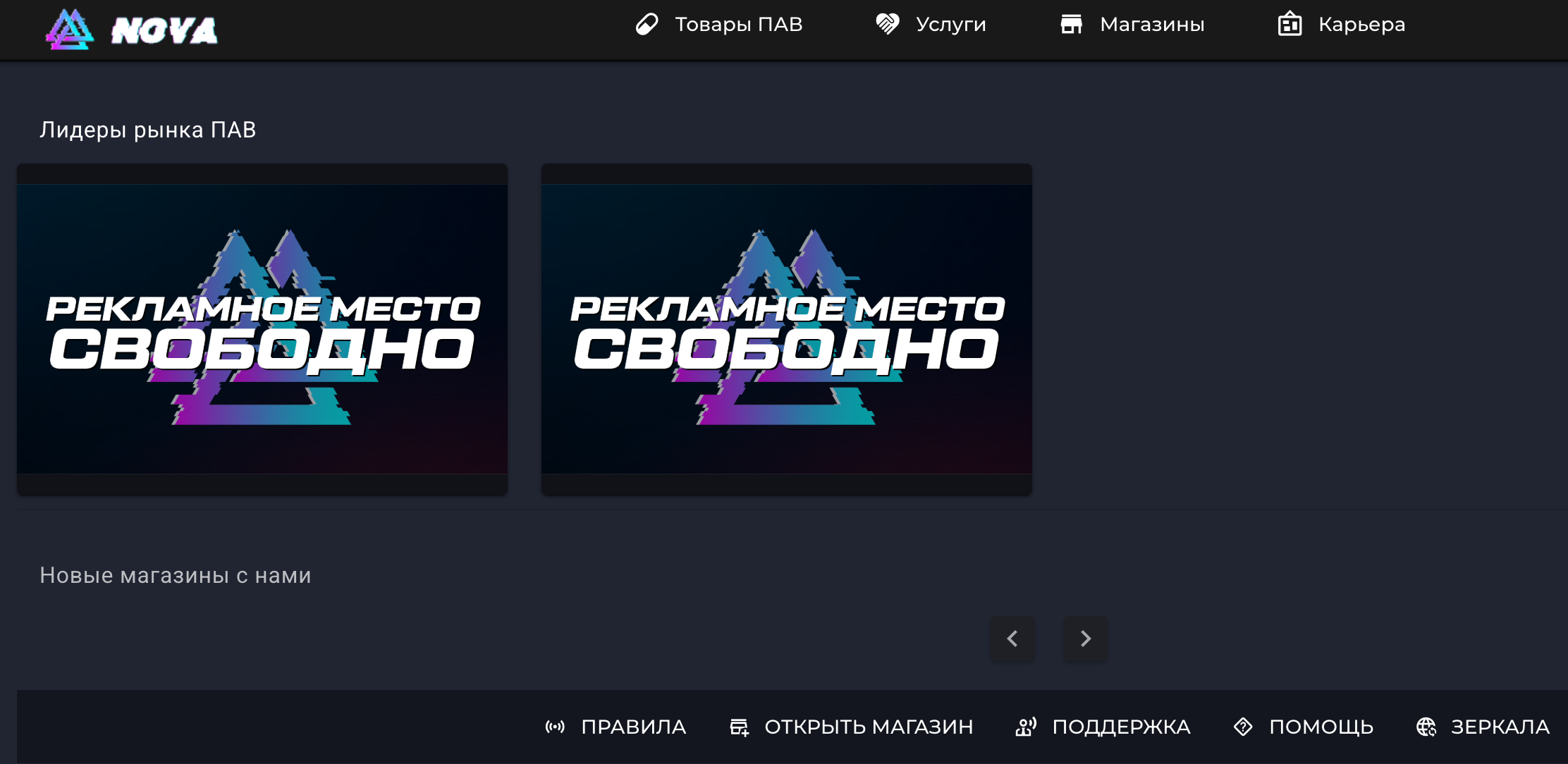Viewport: 1568px width, 764px height.
Task: Switch to the Магазины section
Action: tap(1152, 23)
